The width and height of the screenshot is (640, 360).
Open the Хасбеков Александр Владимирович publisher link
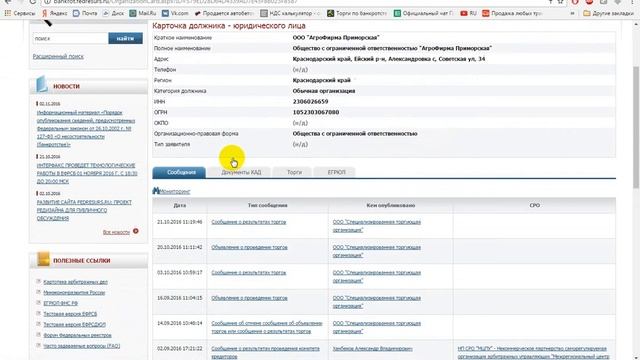372,349
